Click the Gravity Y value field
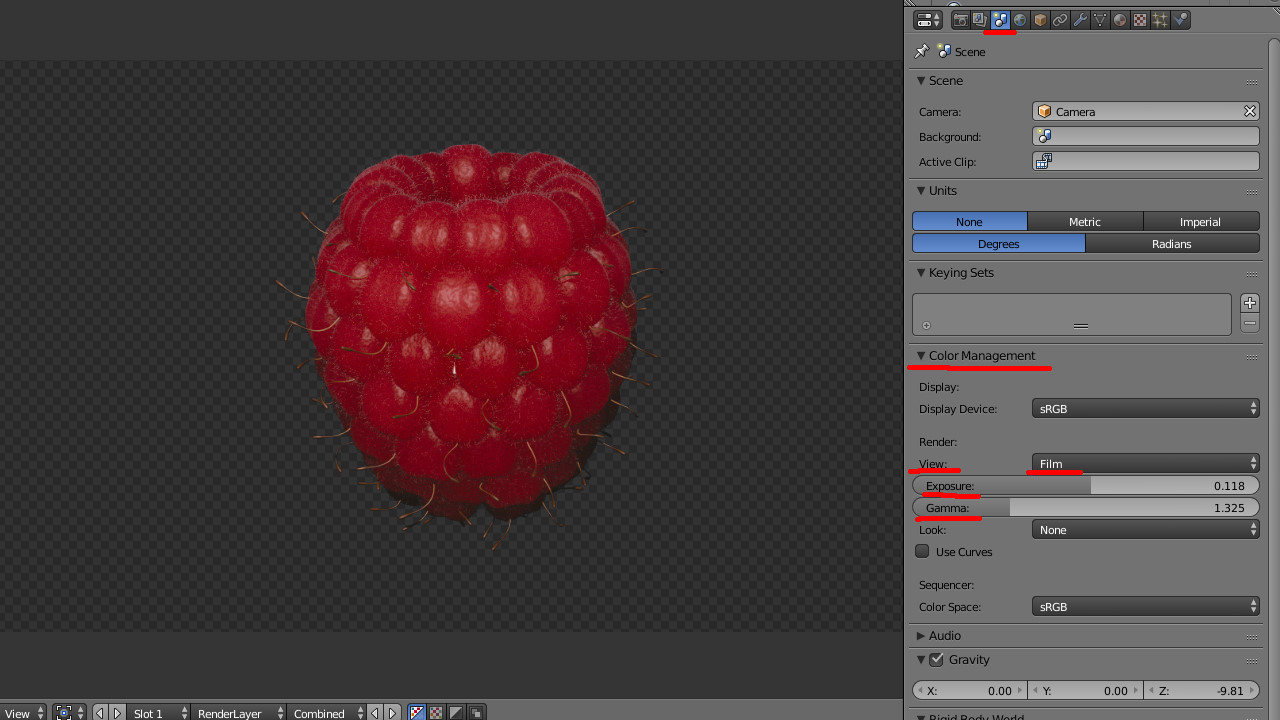1280x720 pixels. (1085, 691)
